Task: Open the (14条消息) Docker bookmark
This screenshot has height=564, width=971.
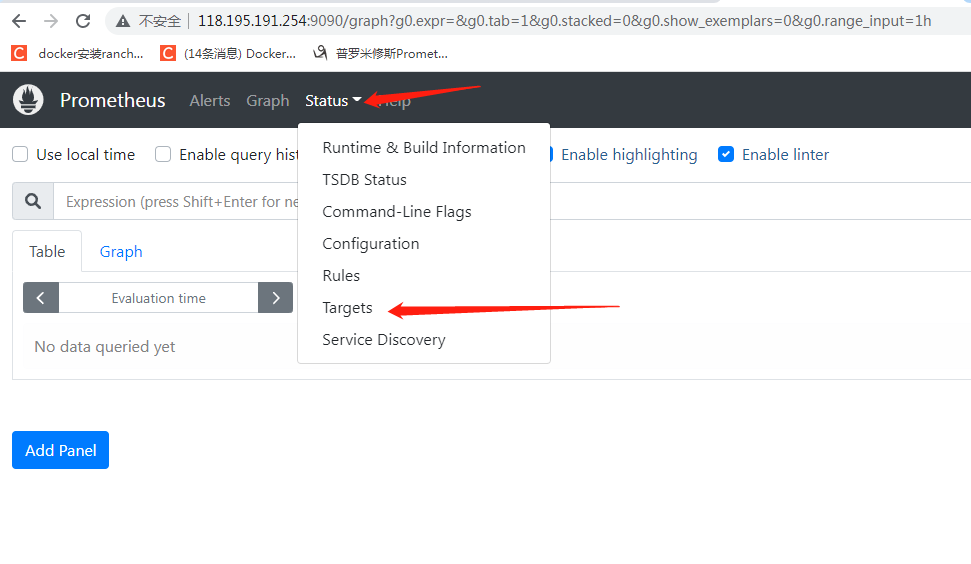Action: (x=228, y=54)
